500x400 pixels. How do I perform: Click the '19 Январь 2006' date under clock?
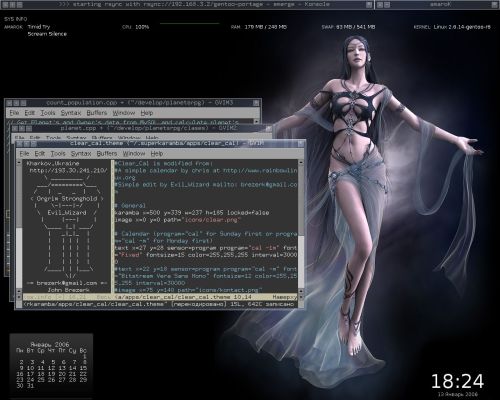(457, 394)
